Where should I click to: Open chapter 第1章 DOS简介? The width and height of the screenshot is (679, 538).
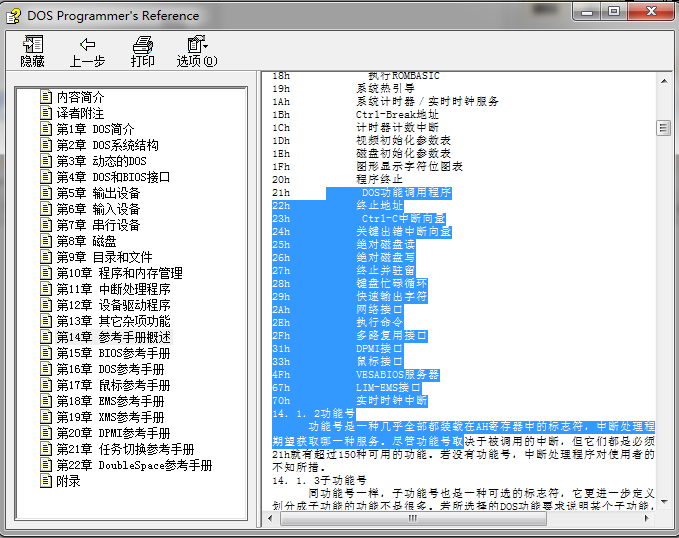click(x=95, y=129)
